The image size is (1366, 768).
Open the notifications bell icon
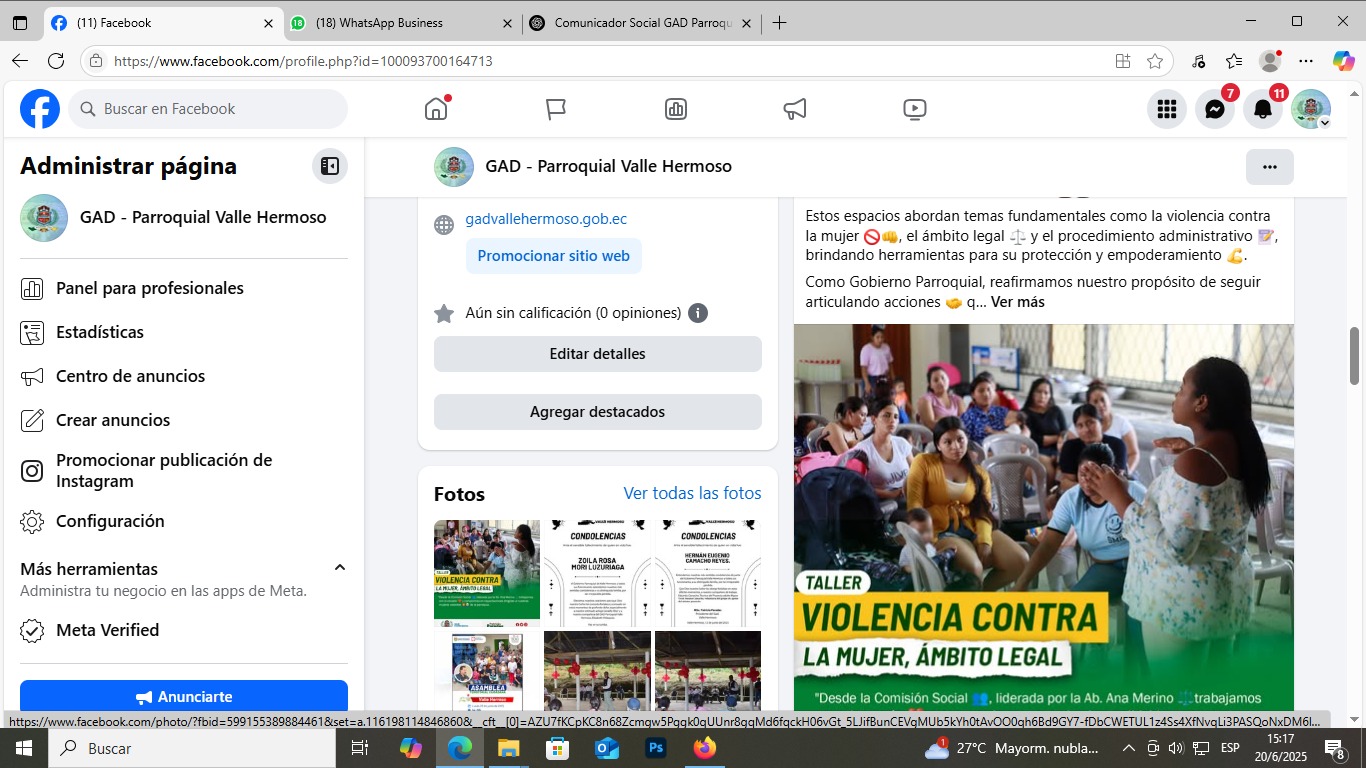(x=1263, y=109)
